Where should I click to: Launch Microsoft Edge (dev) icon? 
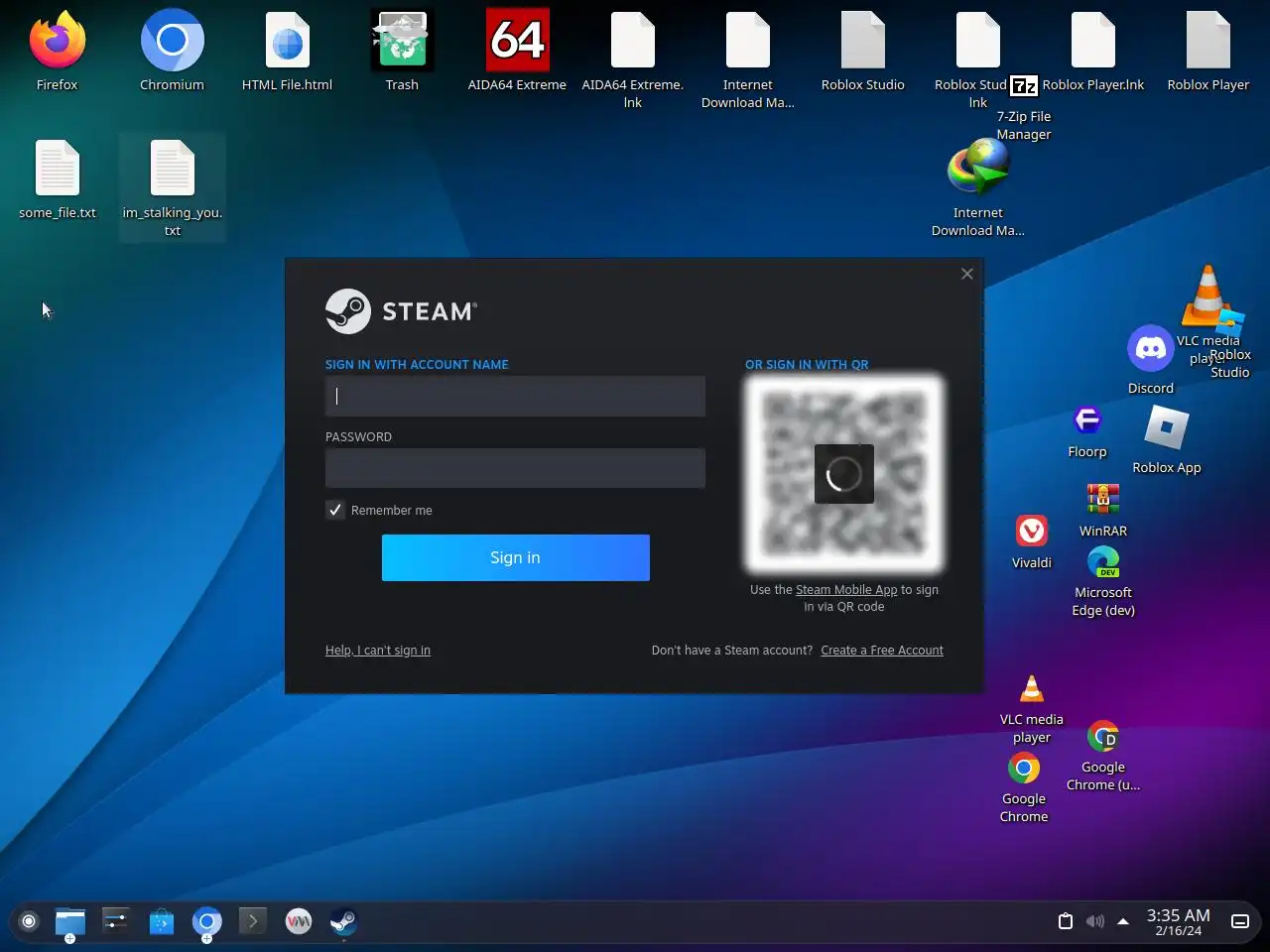(1103, 562)
